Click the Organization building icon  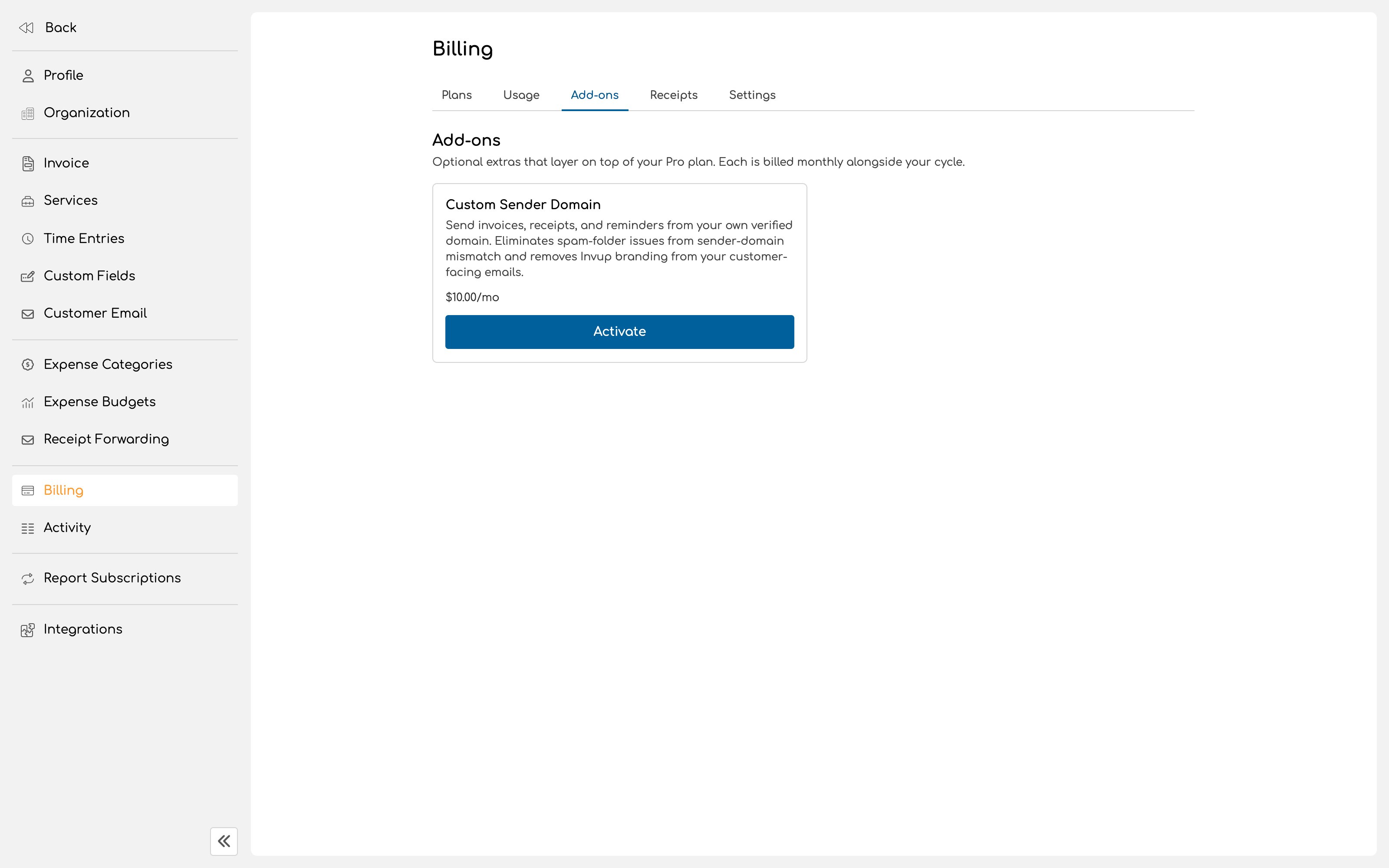pos(27,113)
